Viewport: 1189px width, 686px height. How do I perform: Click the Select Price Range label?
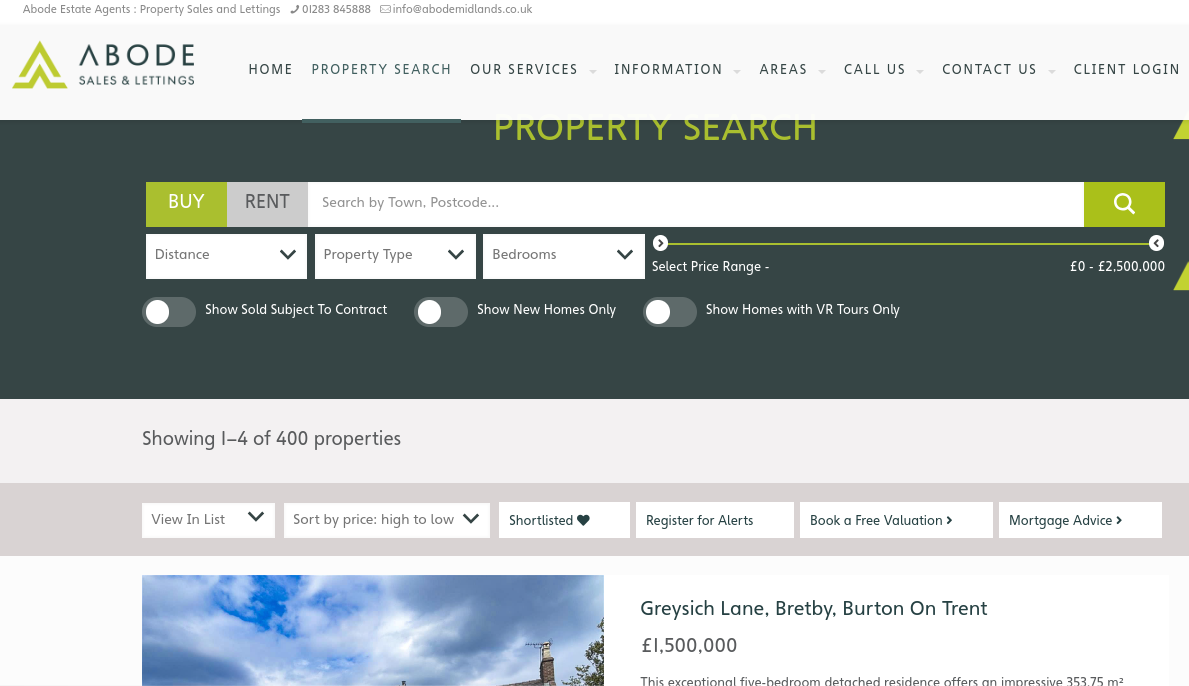(711, 267)
